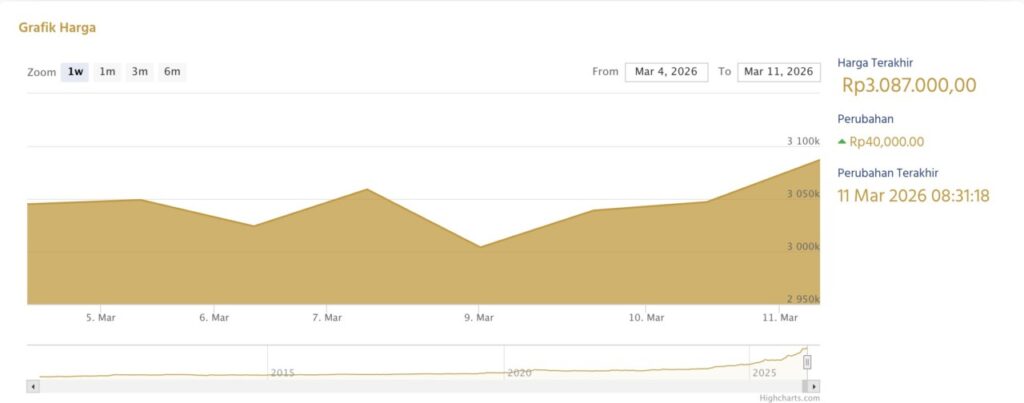Click the 2015 label in navigator
Viewport: 1024px width, 403px height.
[x=283, y=372]
